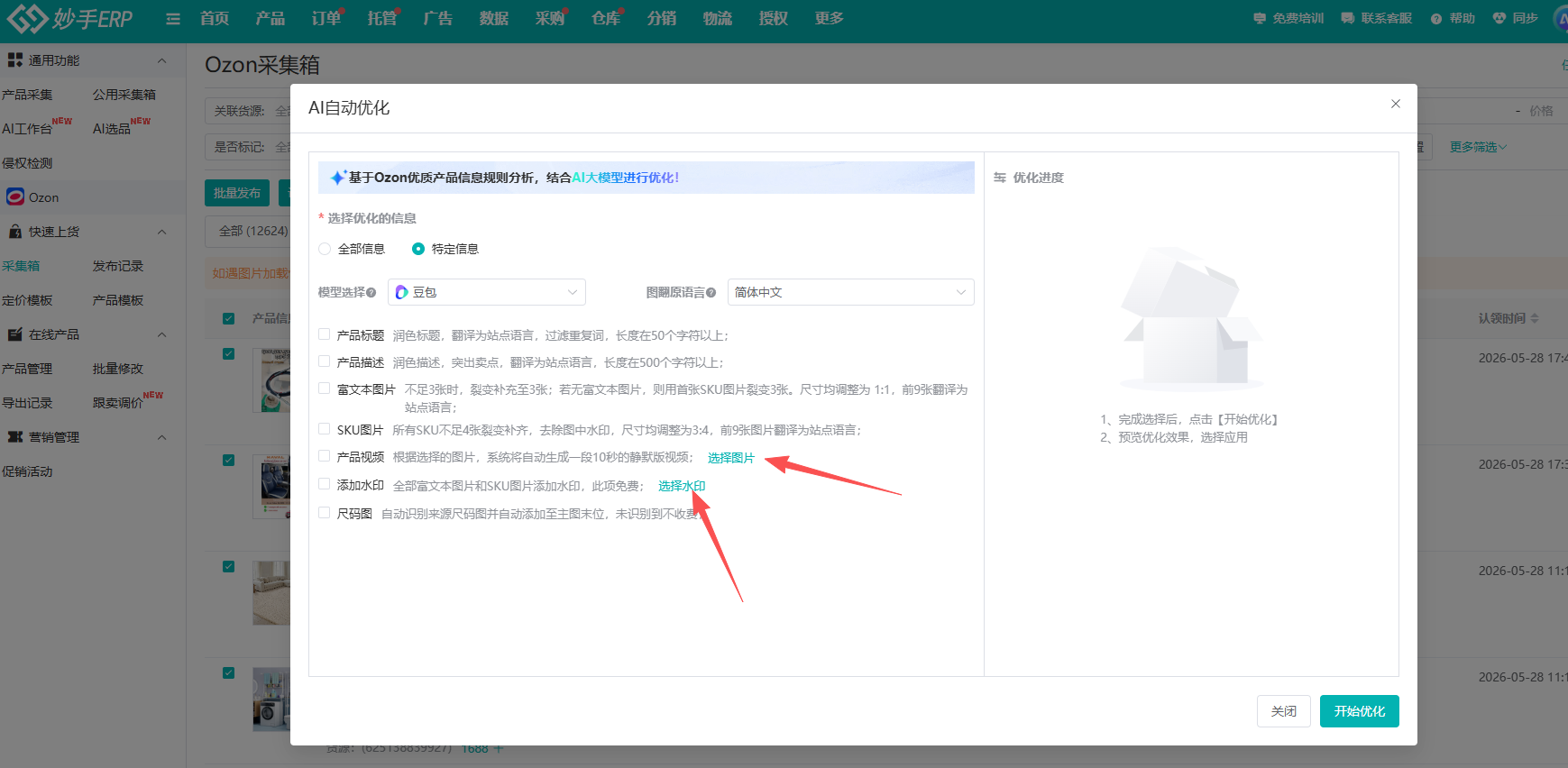Check the 产品标题 checkbox
Screen dimensions: 1568x768
pos(324,334)
